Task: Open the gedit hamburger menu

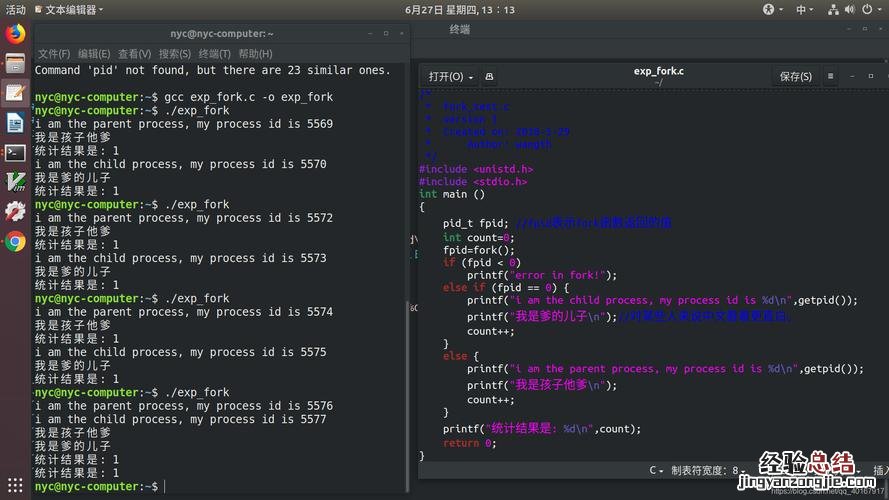Action: [830, 76]
